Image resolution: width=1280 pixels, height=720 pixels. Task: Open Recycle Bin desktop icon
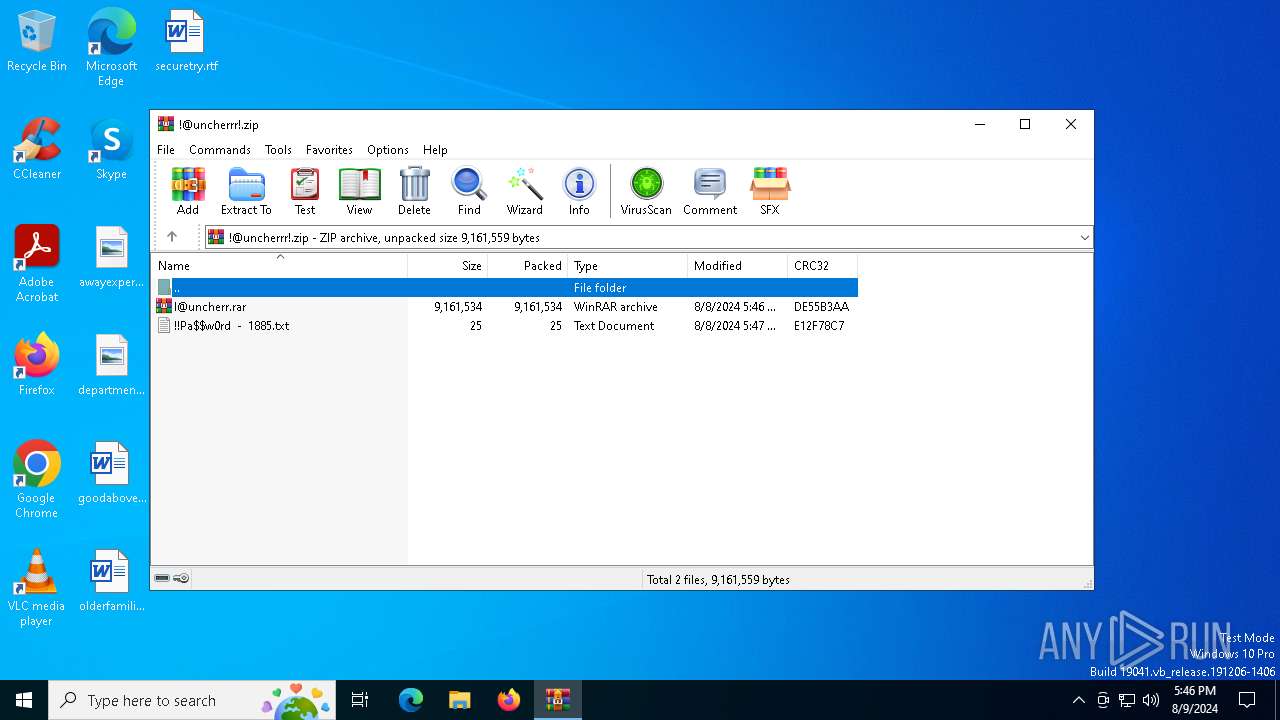point(37,42)
